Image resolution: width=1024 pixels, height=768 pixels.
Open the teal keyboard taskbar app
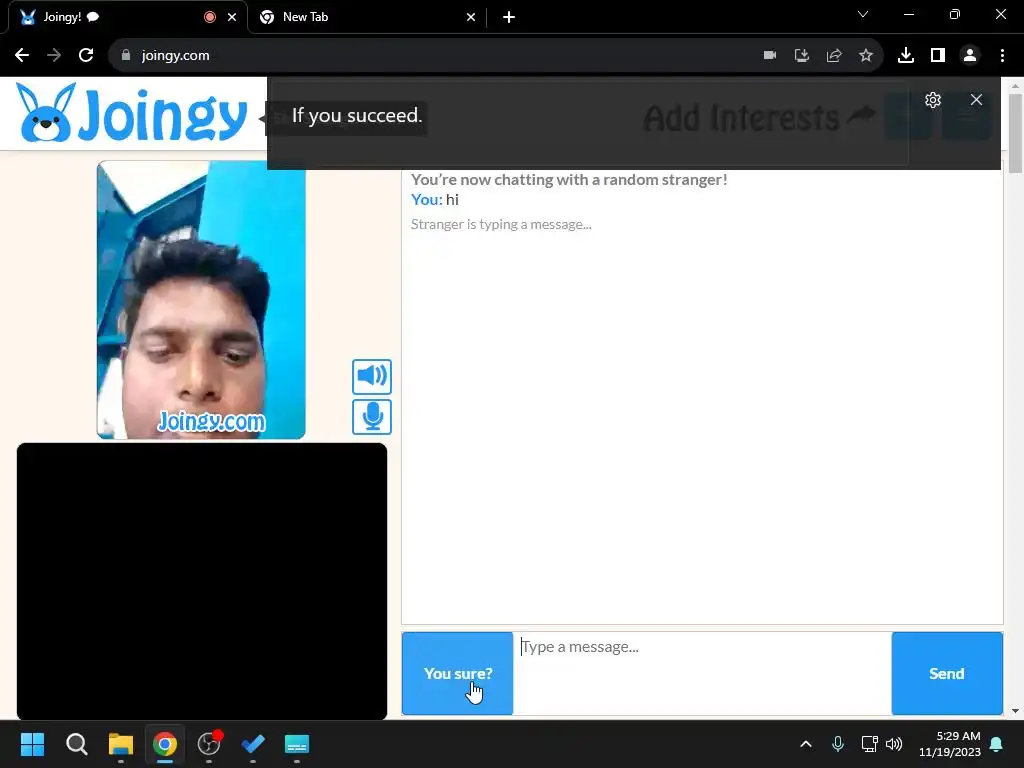click(x=297, y=744)
